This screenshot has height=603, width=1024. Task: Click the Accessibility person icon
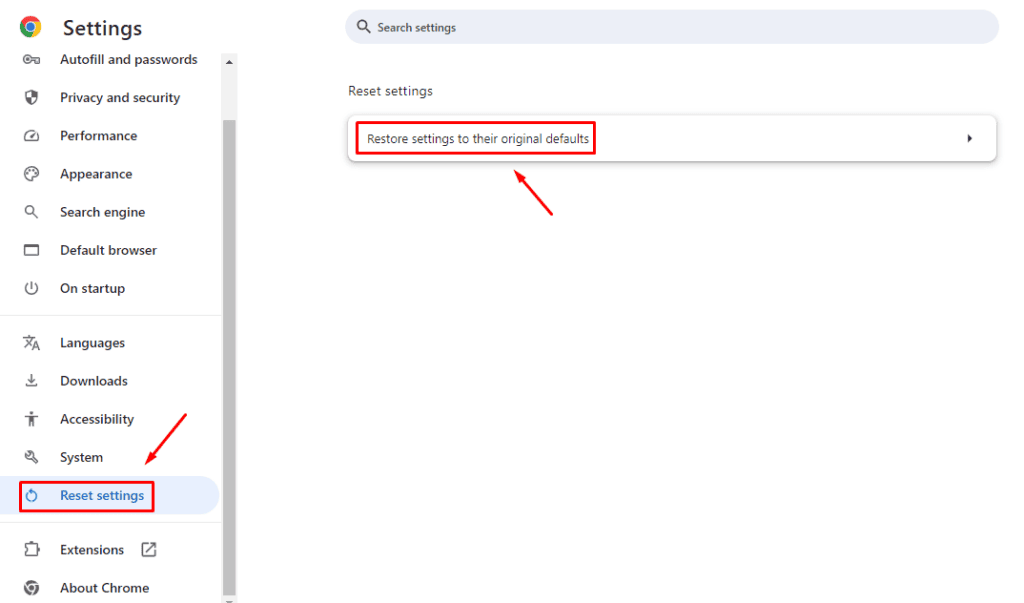coord(31,419)
